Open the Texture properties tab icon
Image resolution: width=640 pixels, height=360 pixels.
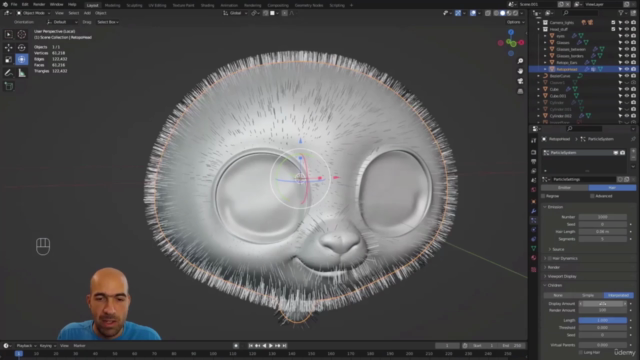click(533, 269)
